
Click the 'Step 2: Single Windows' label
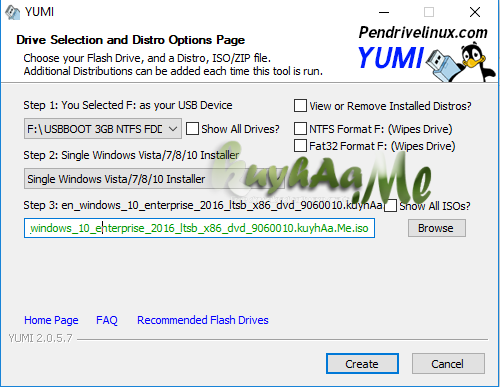pos(131,155)
